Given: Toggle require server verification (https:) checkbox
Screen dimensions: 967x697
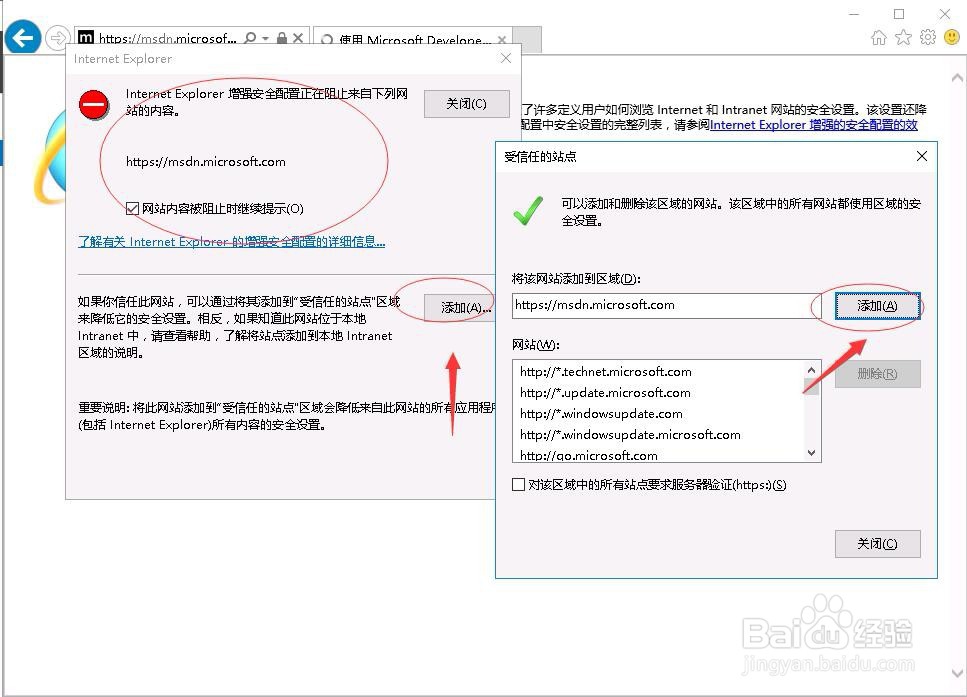Looking at the screenshot, I should click(x=519, y=485).
